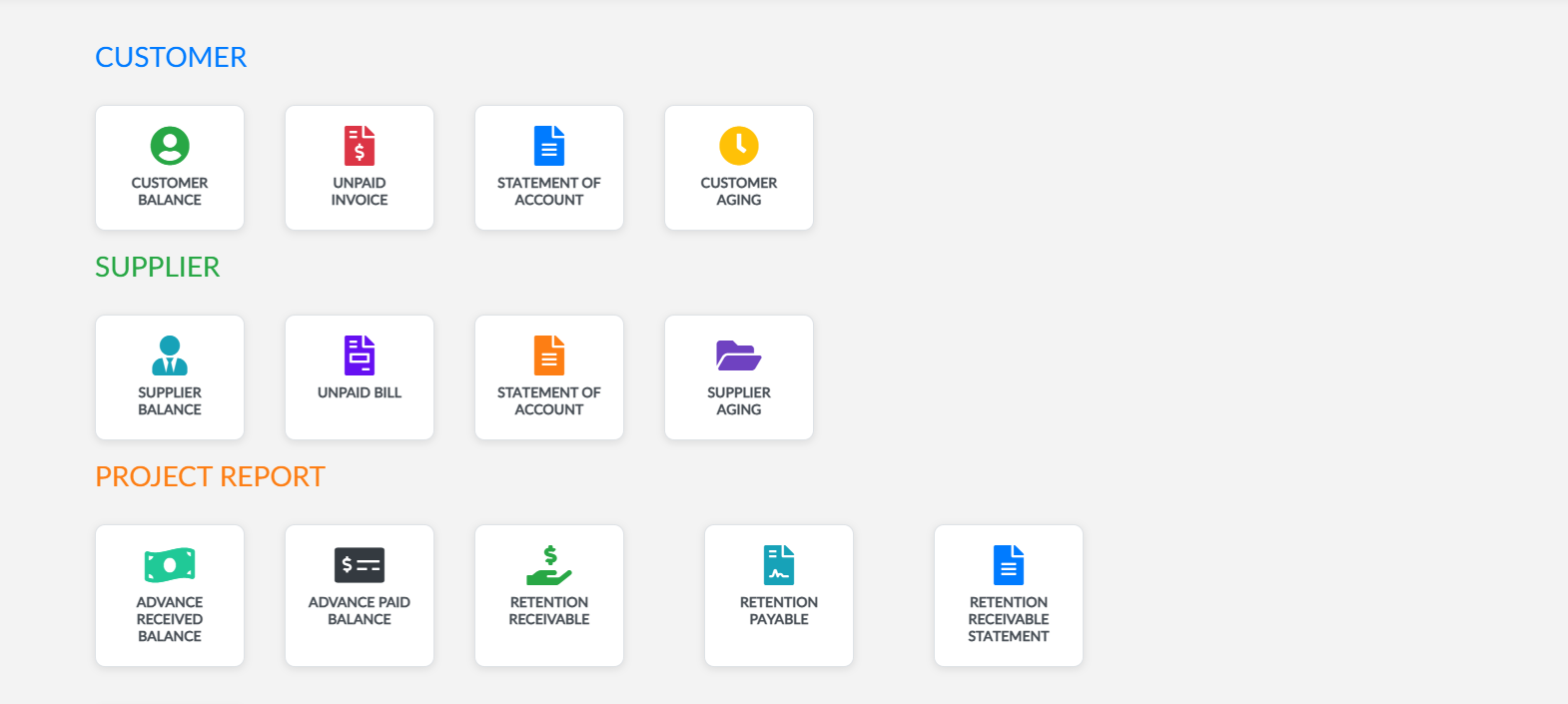Go to the Unpaid Bill text label

[x=360, y=393]
